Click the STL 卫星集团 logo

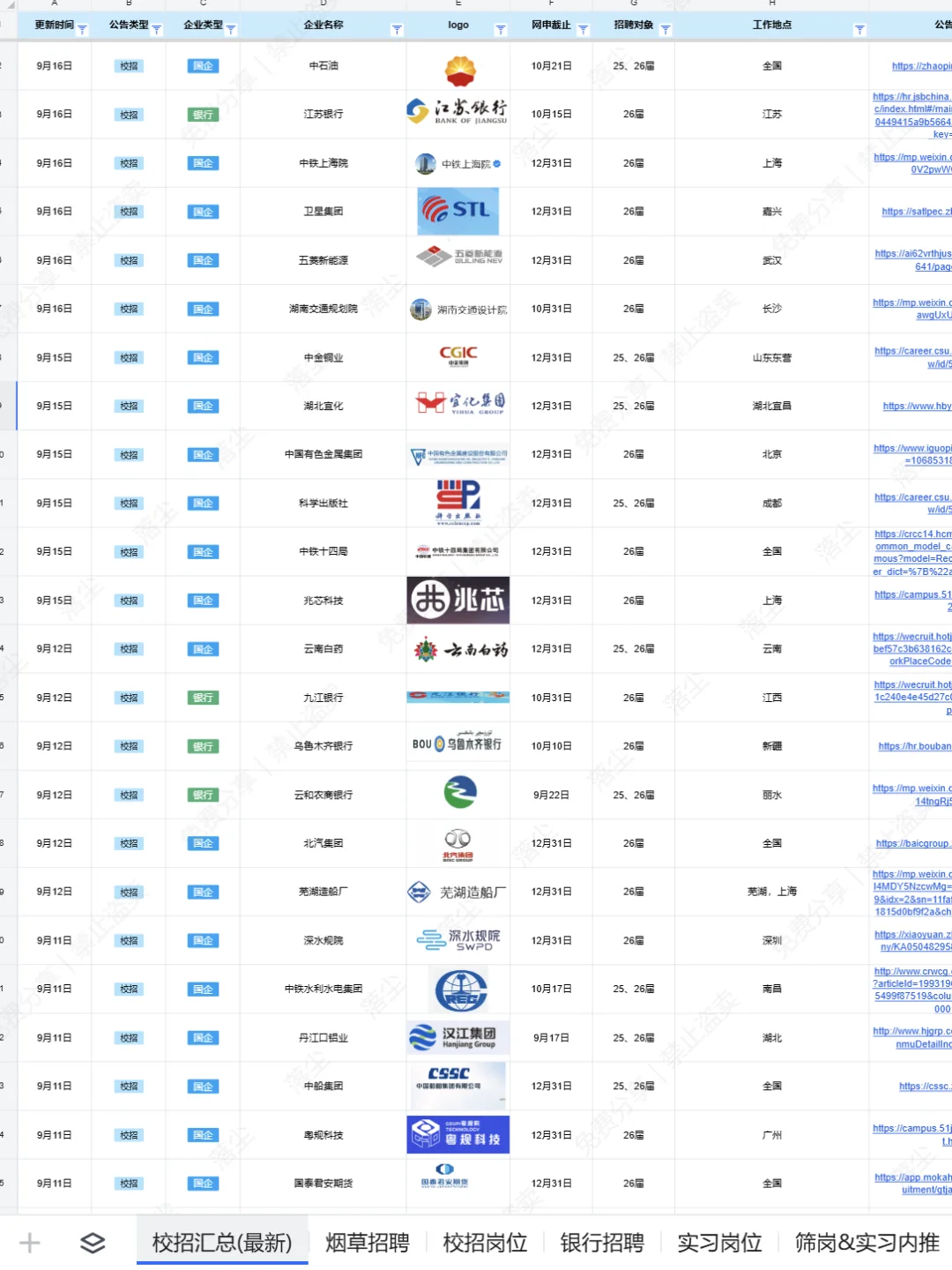coord(458,211)
